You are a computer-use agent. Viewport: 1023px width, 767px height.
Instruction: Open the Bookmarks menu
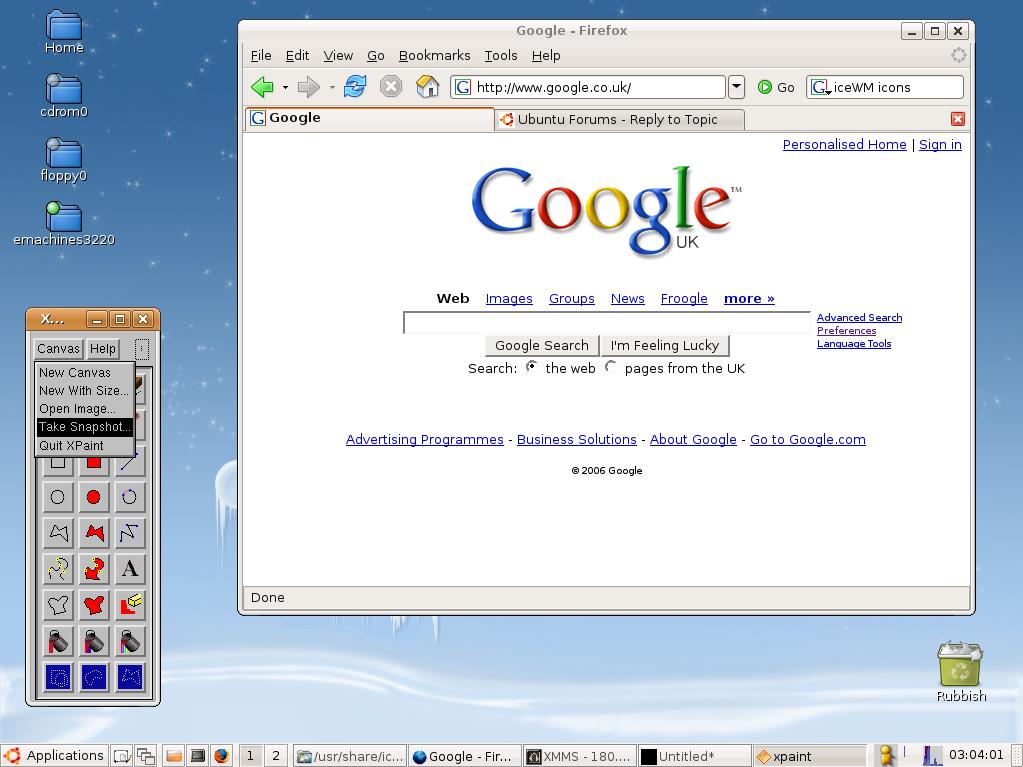click(435, 56)
